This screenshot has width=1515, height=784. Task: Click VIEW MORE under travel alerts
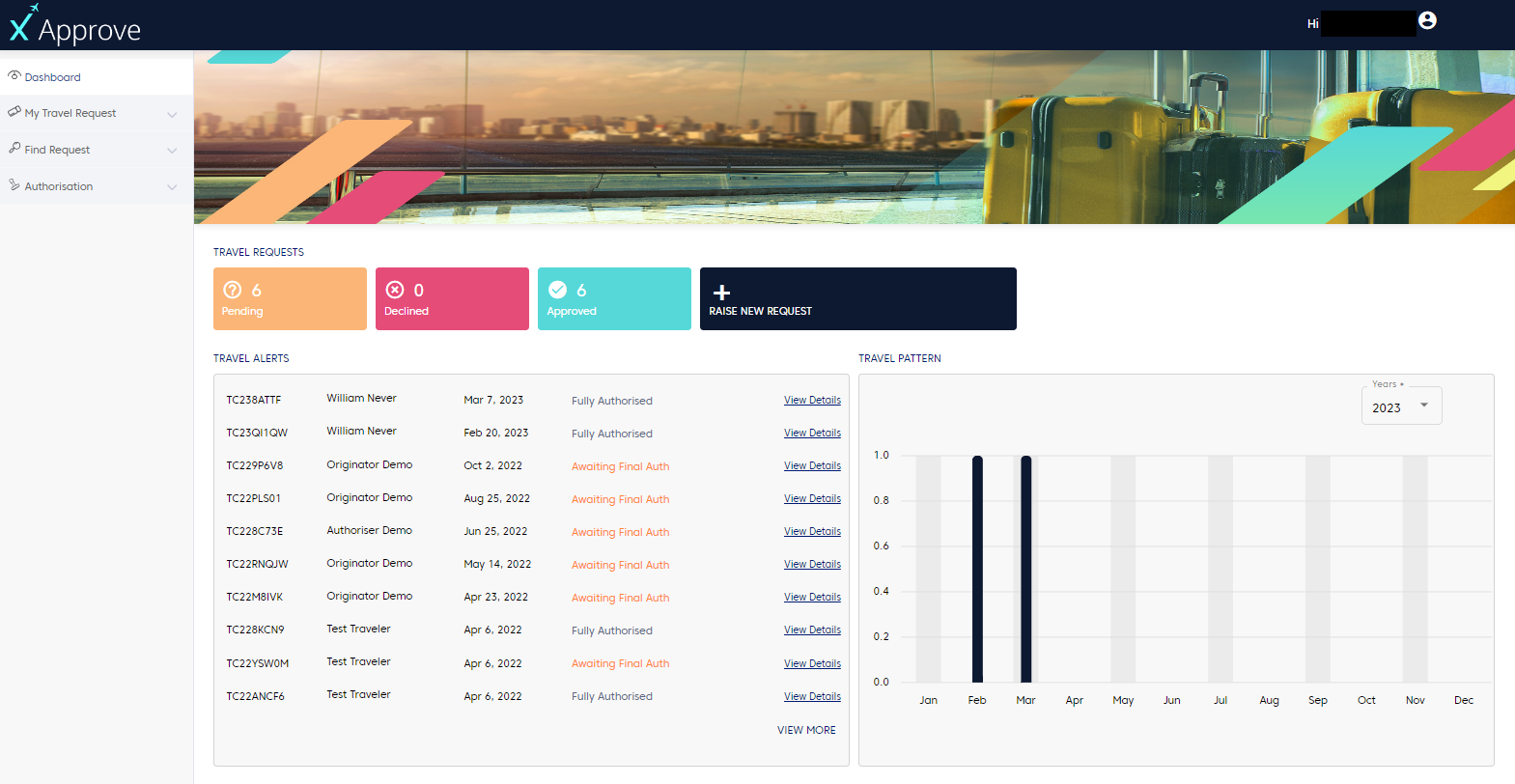pos(806,730)
